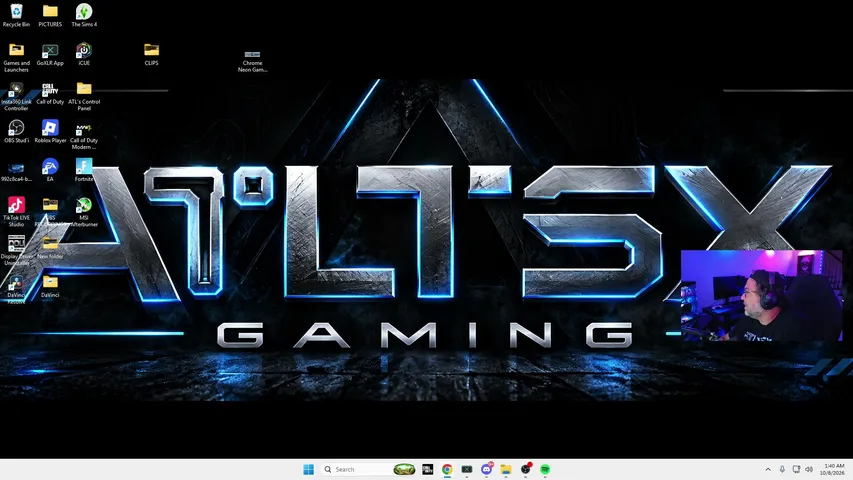Screen dimensions: 853x480
Task: Open the Windows Start menu
Action: 308,469
